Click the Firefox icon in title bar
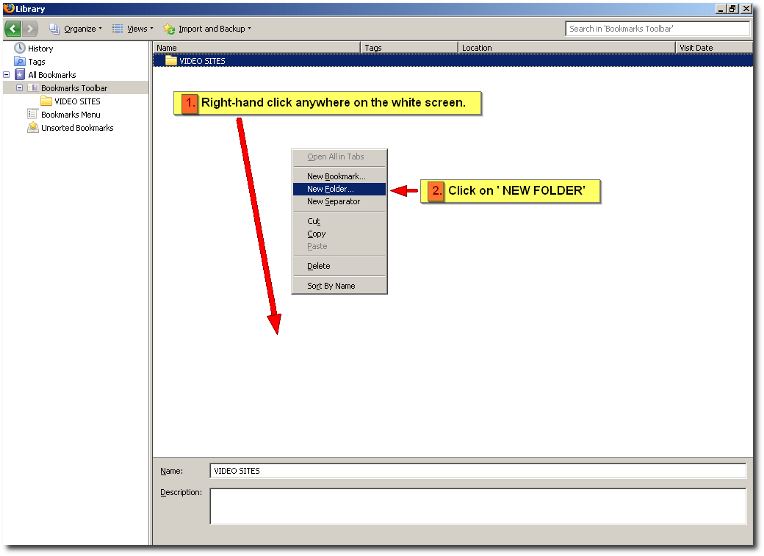Viewport: 764px width, 556px height. tap(9, 8)
